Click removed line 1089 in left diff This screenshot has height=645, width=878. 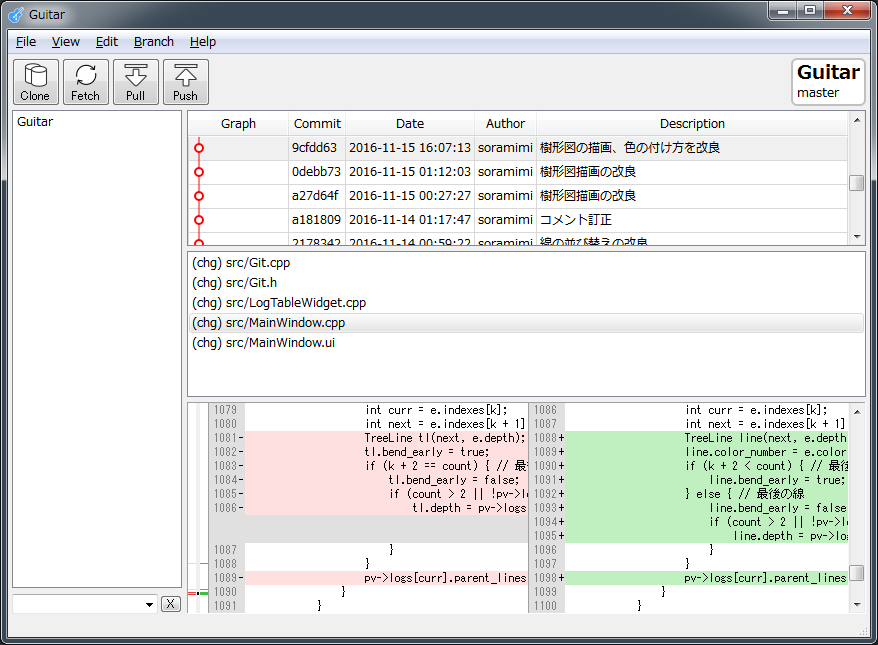386,578
